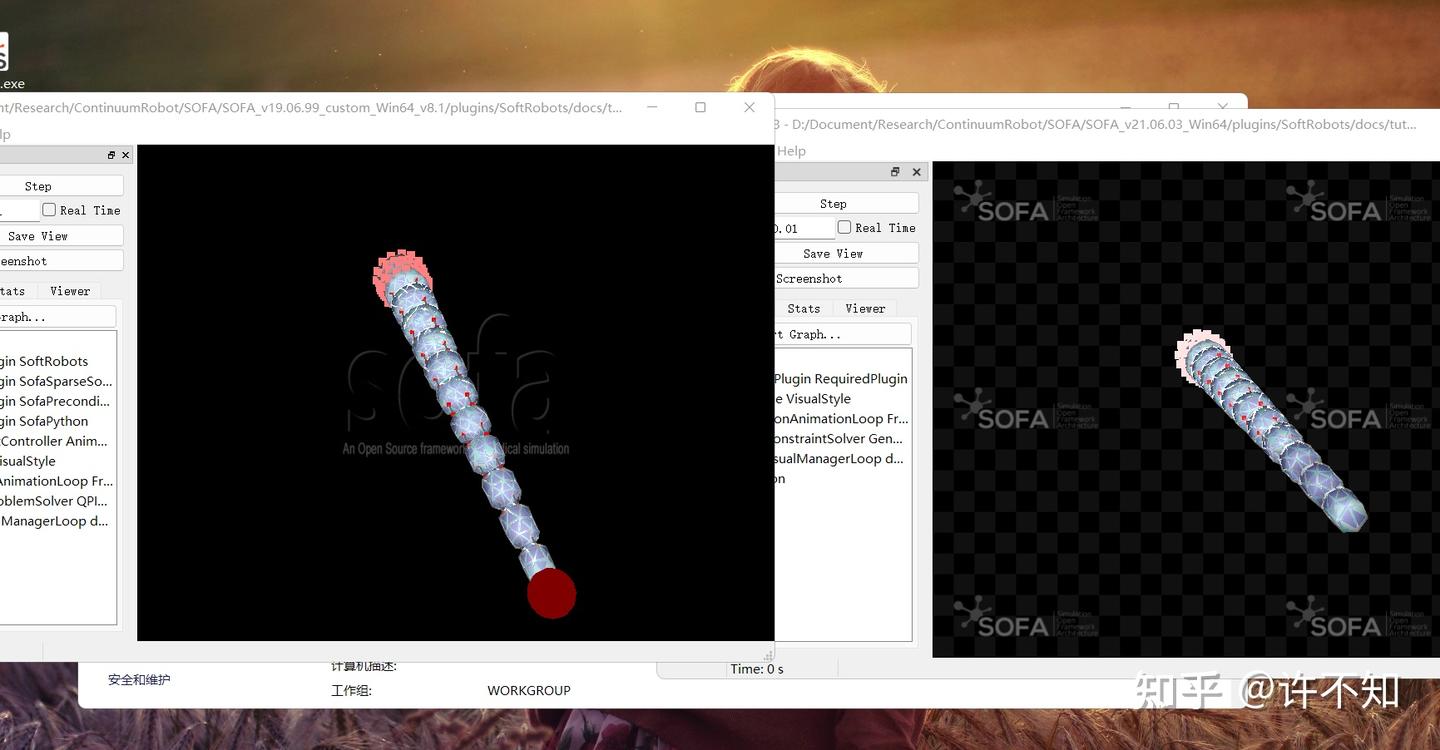Select the dark red goal sphere
The height and width of the screenshot is (750, 1440).
552,594
